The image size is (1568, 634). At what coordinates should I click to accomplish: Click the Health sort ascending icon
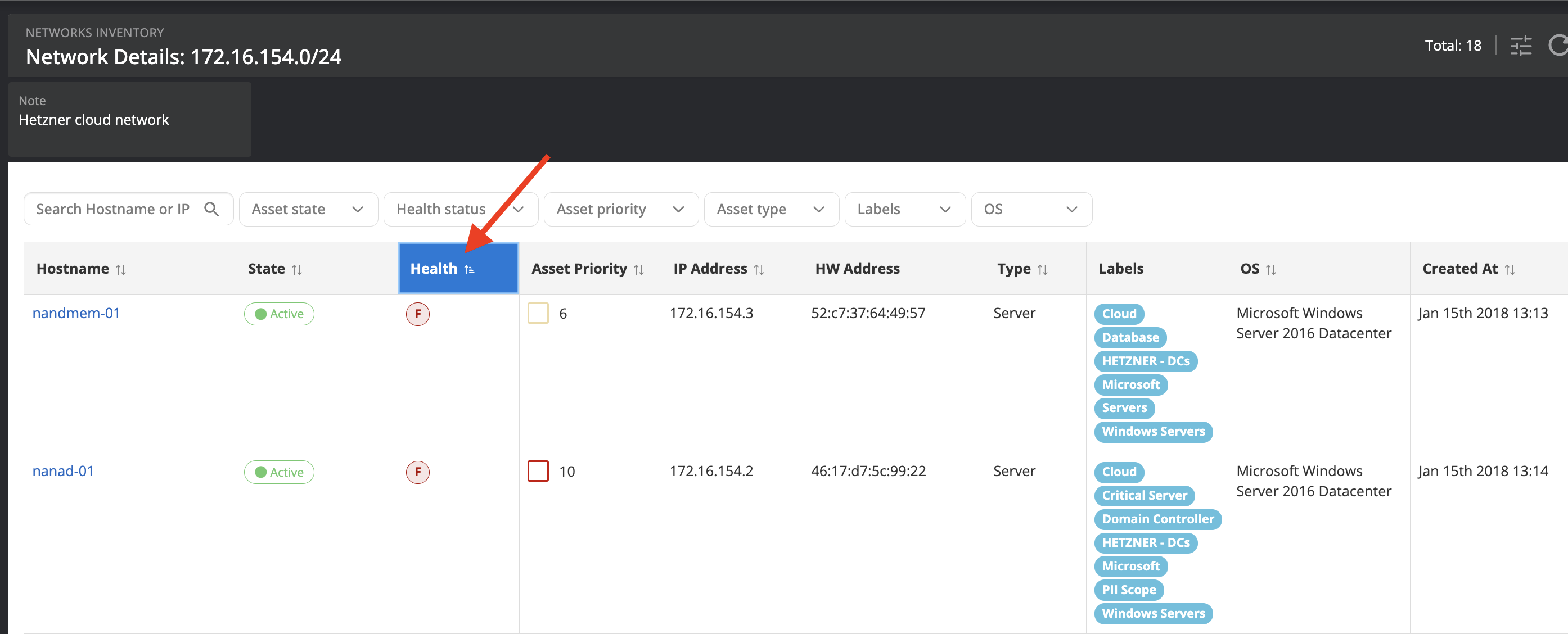(468, 270)
